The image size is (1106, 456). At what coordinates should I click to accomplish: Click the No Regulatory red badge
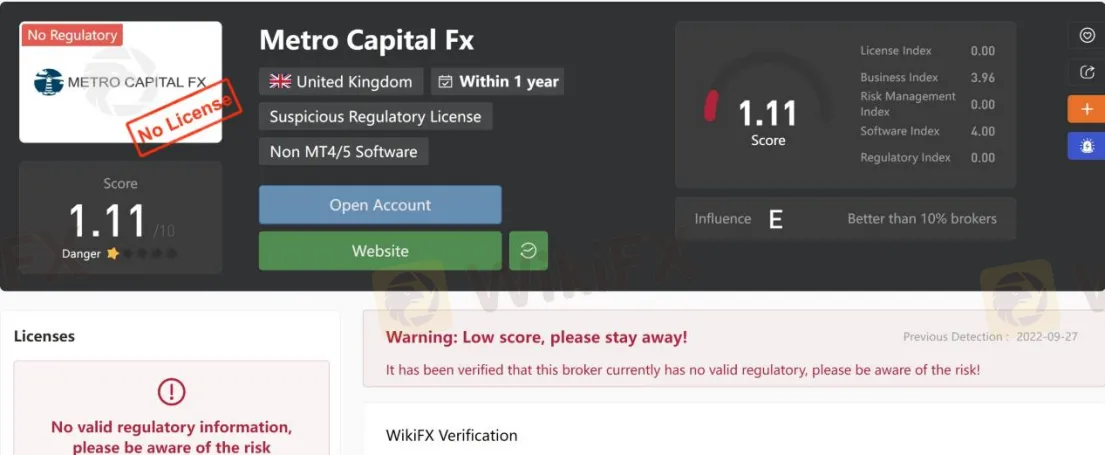pos(72,35)
